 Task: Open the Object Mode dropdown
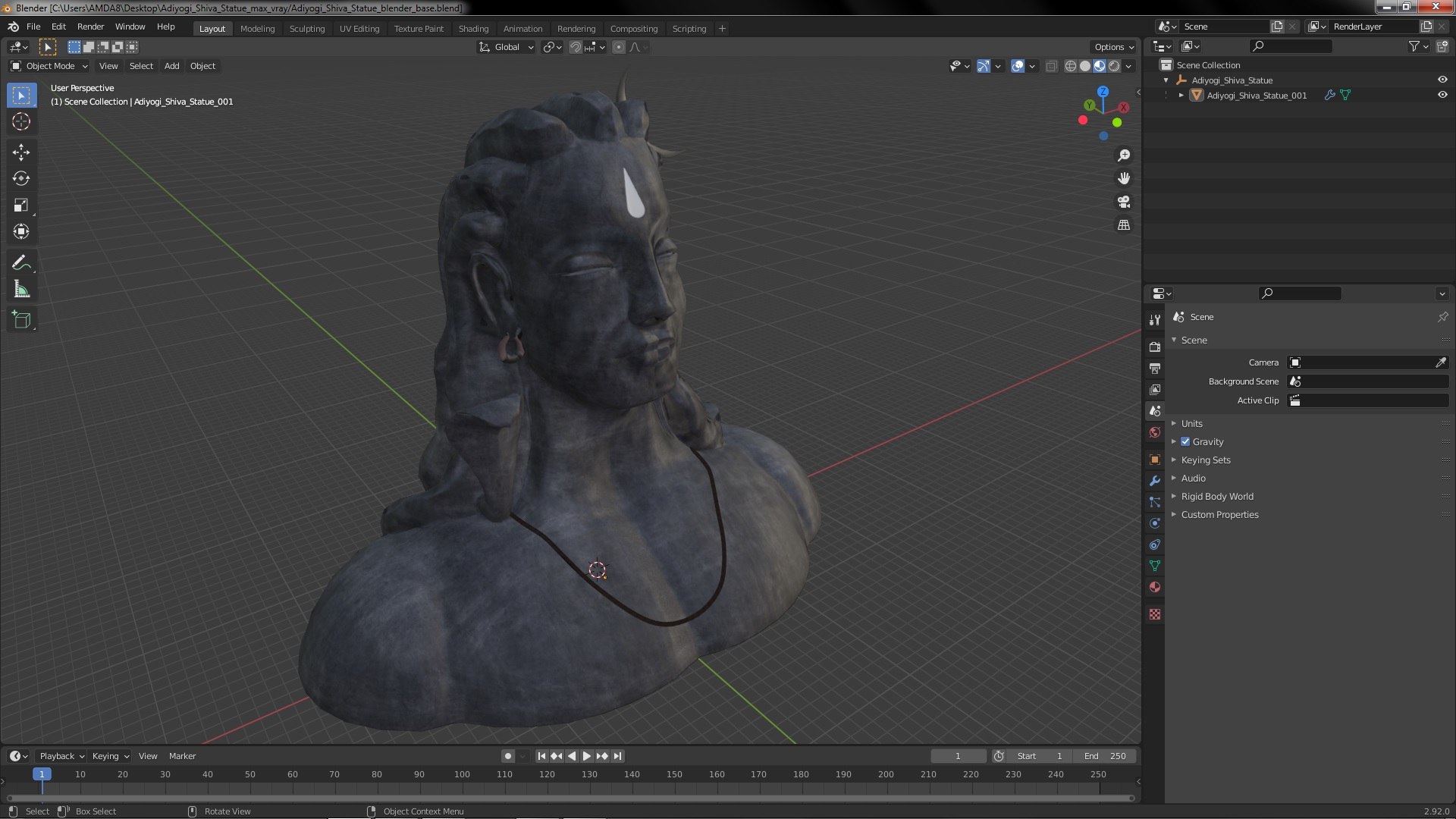(49, 67)
